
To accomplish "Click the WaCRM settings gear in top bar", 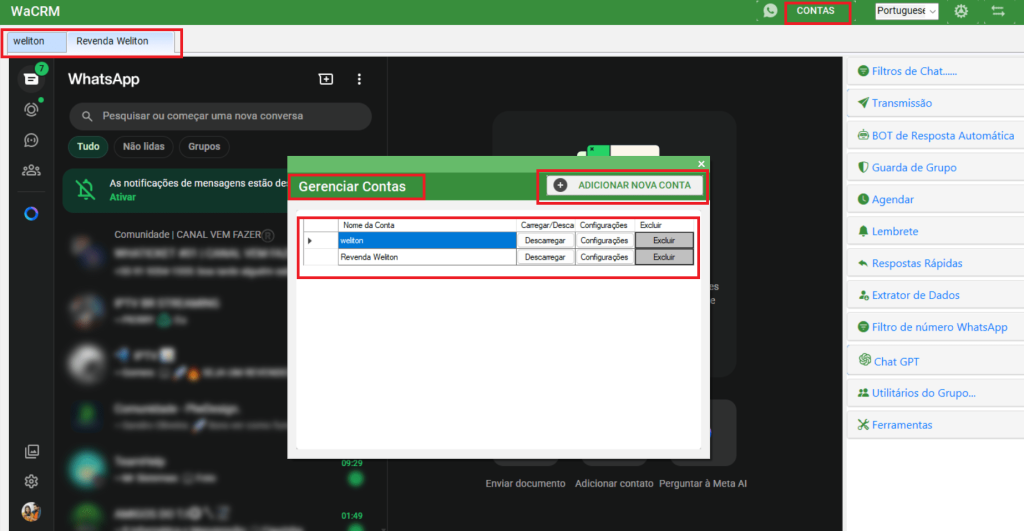I will pyautogui.click(x=961, y=11).
